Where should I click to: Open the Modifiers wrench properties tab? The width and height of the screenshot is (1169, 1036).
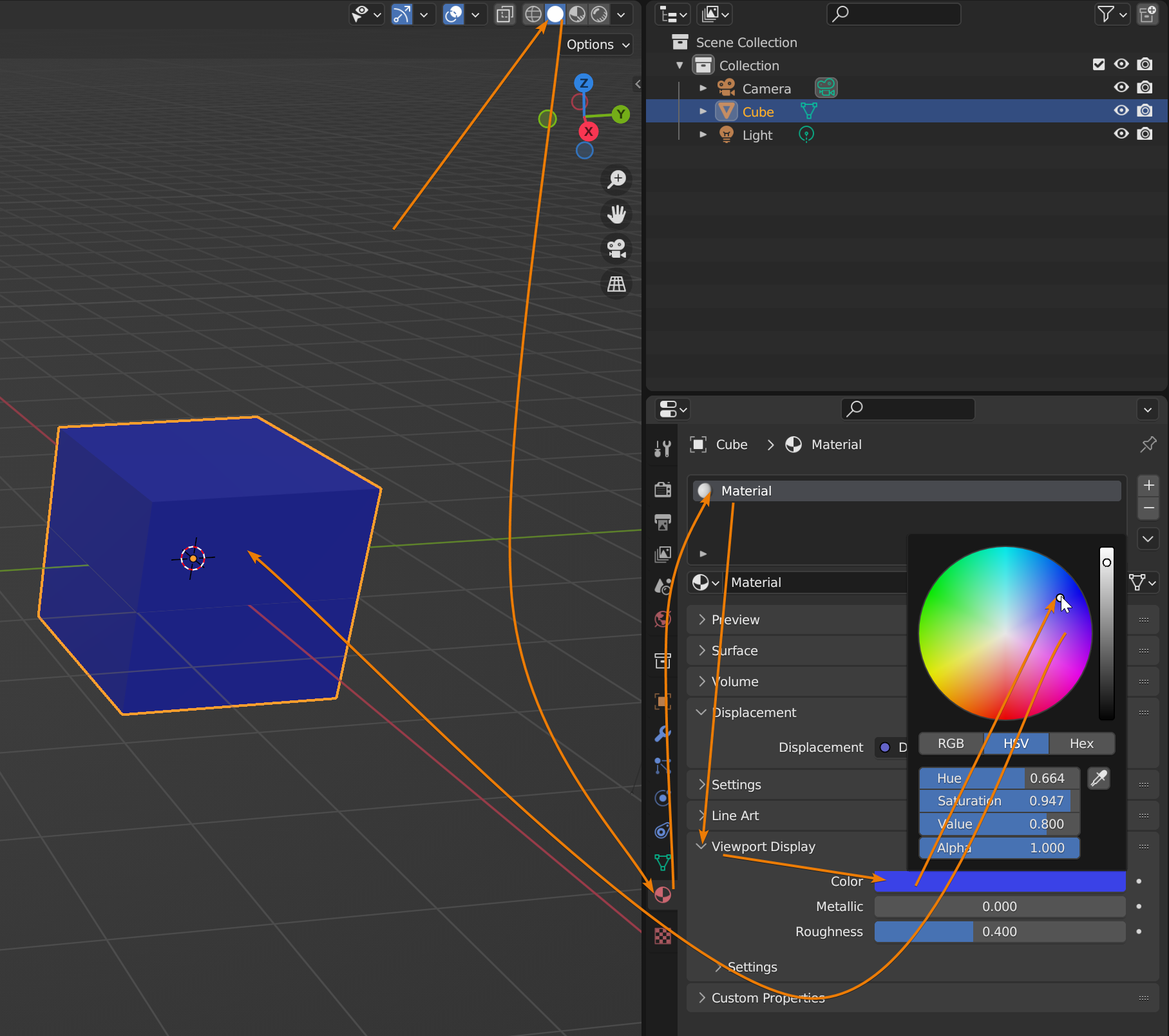click(663, 734)
